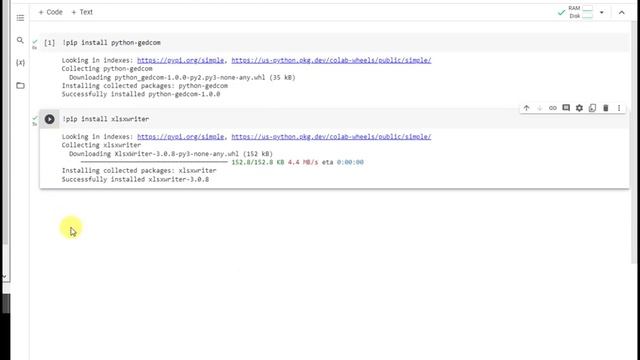Add a new Code cell

click(x=50, y=12)
